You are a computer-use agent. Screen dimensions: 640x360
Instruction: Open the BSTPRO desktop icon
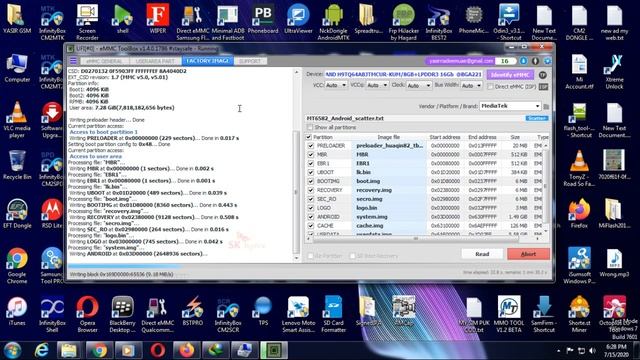(x=193, y=311)
